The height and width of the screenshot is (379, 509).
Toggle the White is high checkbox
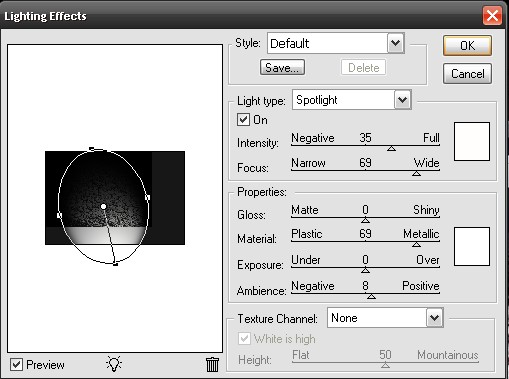[244, 339]
